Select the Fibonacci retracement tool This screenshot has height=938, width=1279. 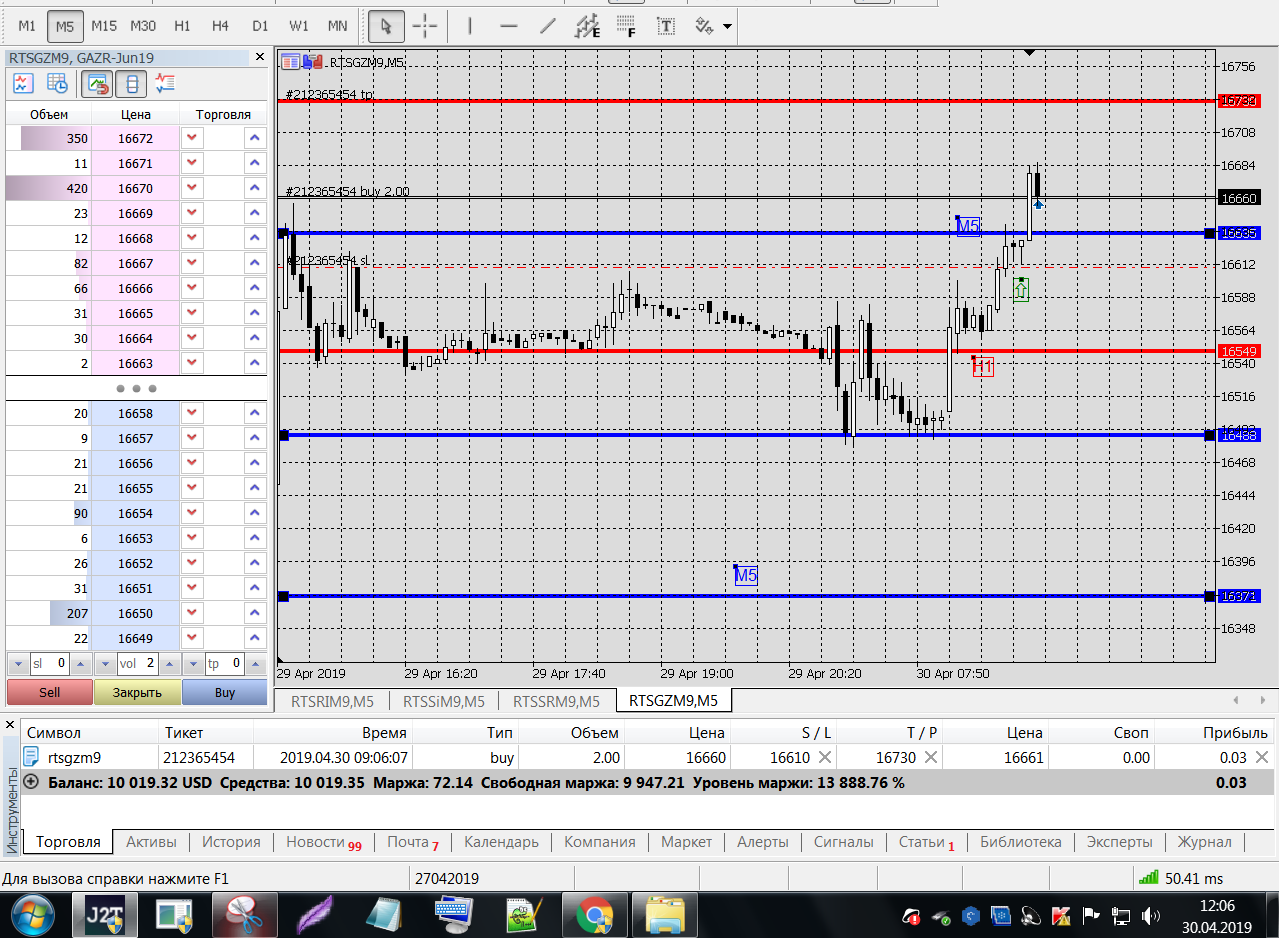pos(627,25)
